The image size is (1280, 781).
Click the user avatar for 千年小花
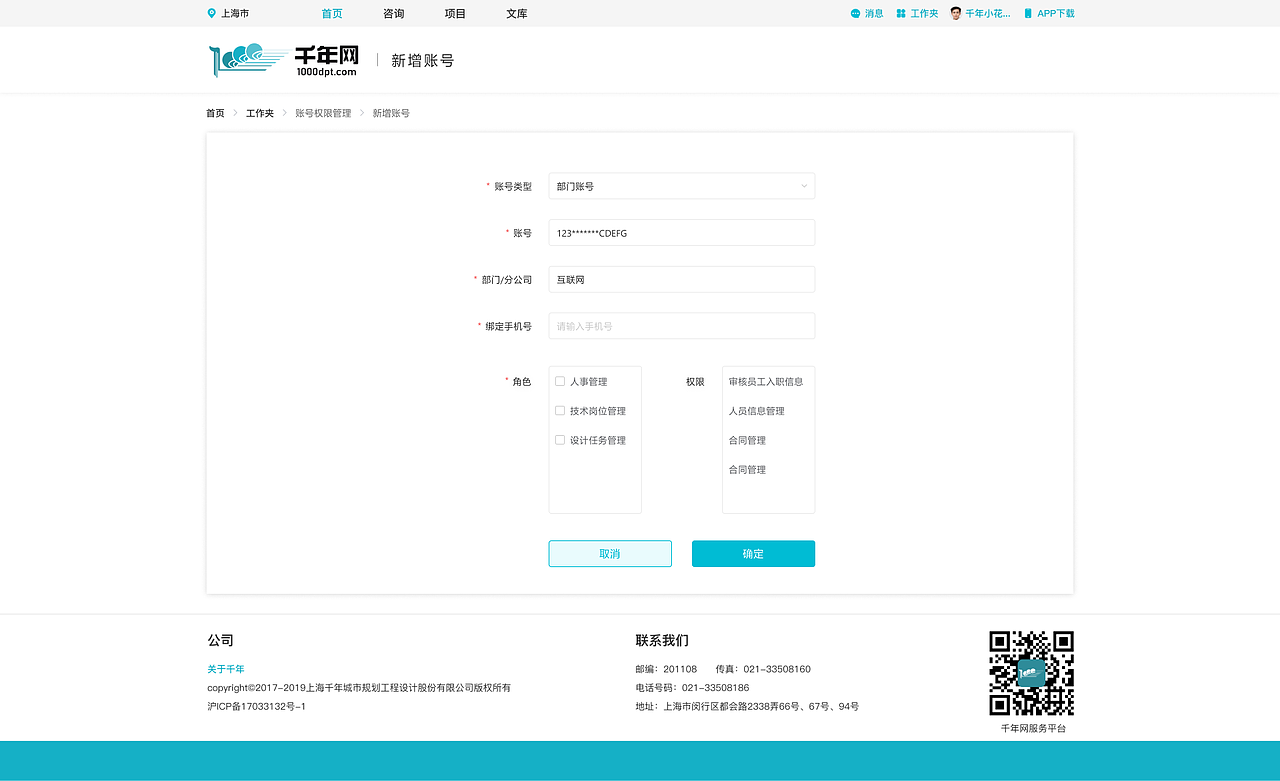956,14
